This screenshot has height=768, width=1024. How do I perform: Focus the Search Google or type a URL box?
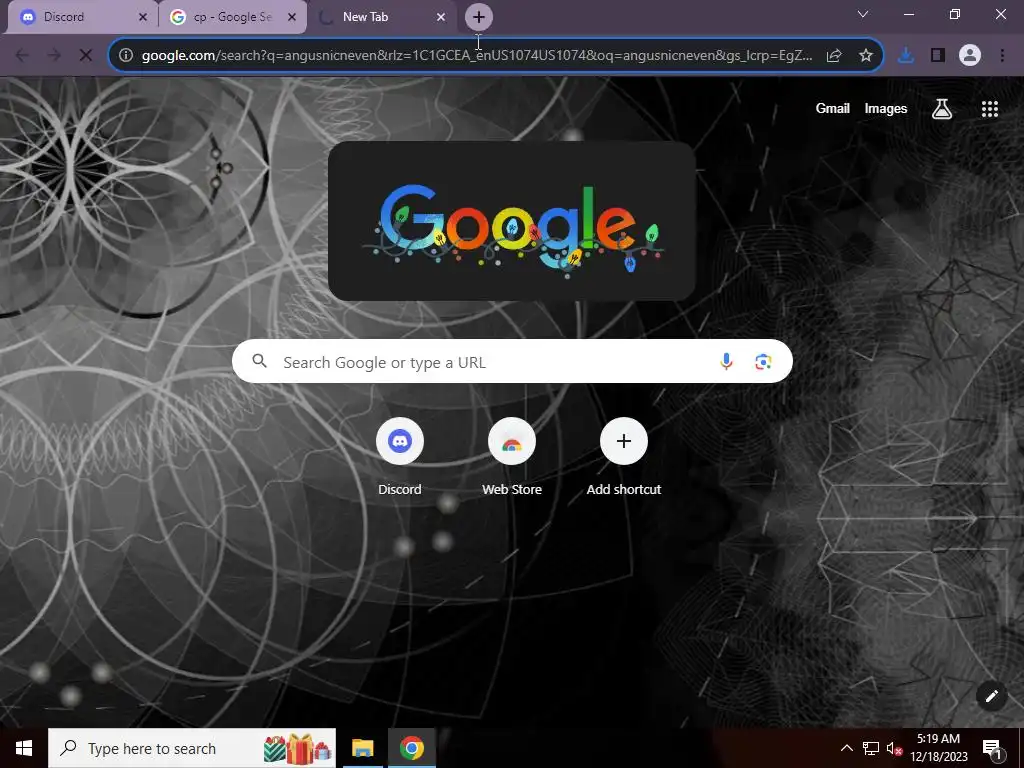click(512, 361)
